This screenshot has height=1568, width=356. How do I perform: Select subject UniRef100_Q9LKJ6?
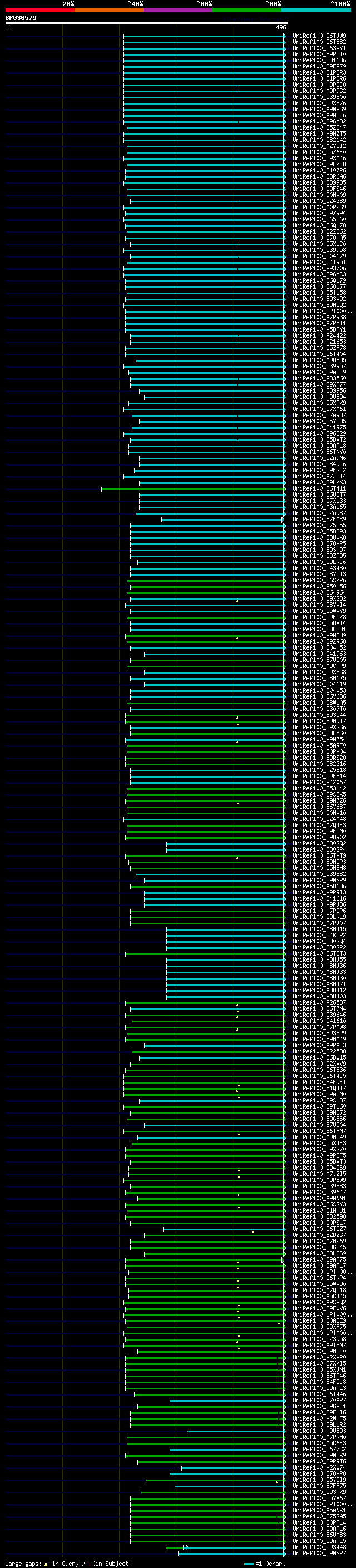tap(319, 562)
